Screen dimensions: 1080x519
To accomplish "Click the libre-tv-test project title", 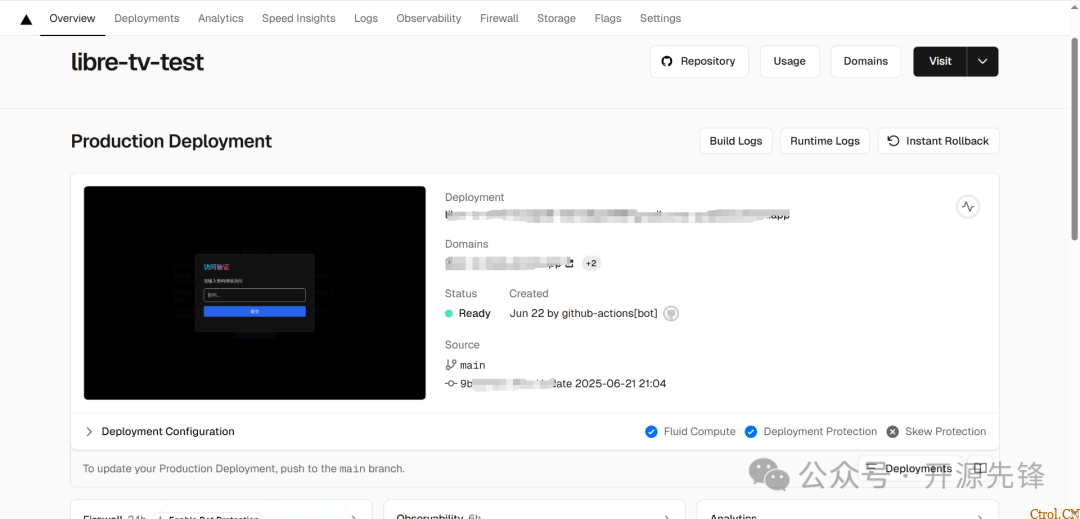I will tap(137, 62).
